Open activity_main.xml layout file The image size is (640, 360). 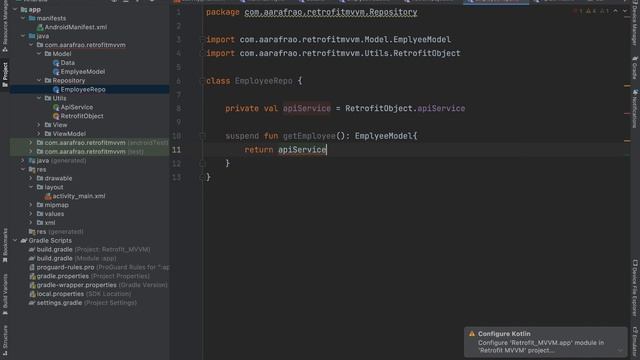click(x=79, y=196)
